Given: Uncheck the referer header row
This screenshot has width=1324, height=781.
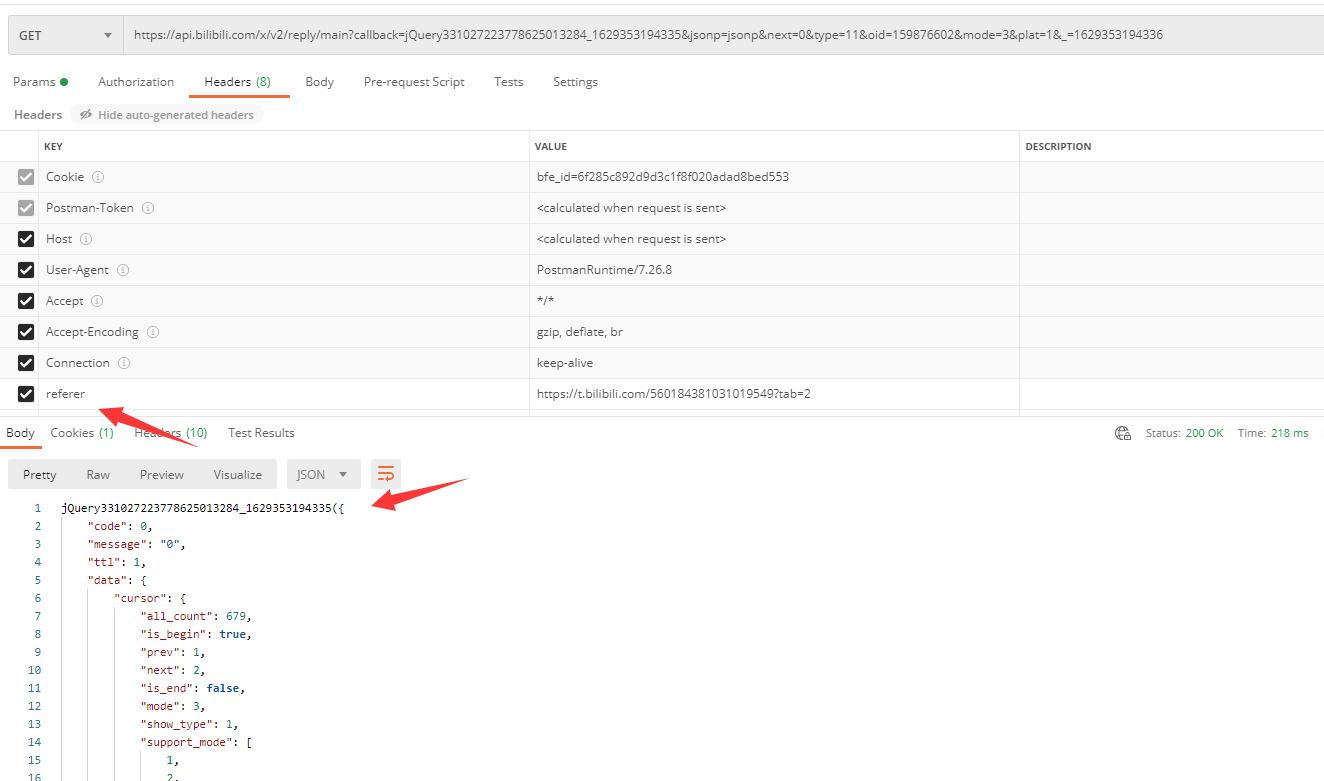Looking at the screenshot, I should [25, 393].
